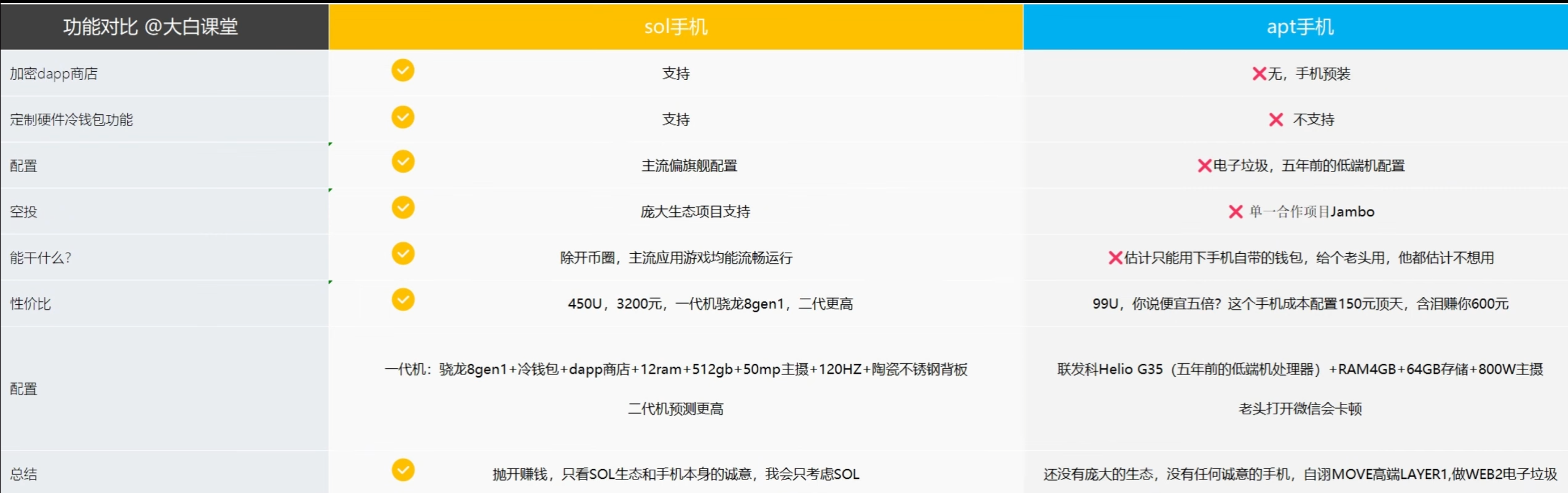Click 支持 in the 加密dapp商店 row

(x=676, y=74)
